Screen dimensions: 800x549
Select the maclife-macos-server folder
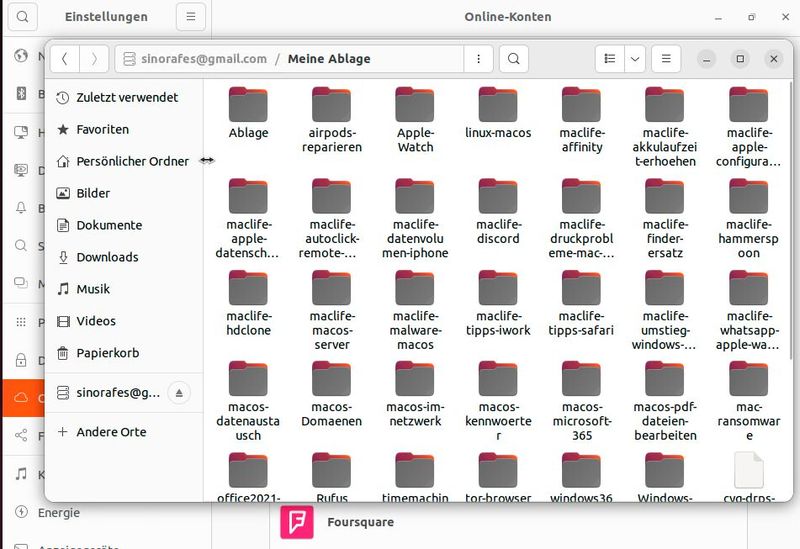332,310
